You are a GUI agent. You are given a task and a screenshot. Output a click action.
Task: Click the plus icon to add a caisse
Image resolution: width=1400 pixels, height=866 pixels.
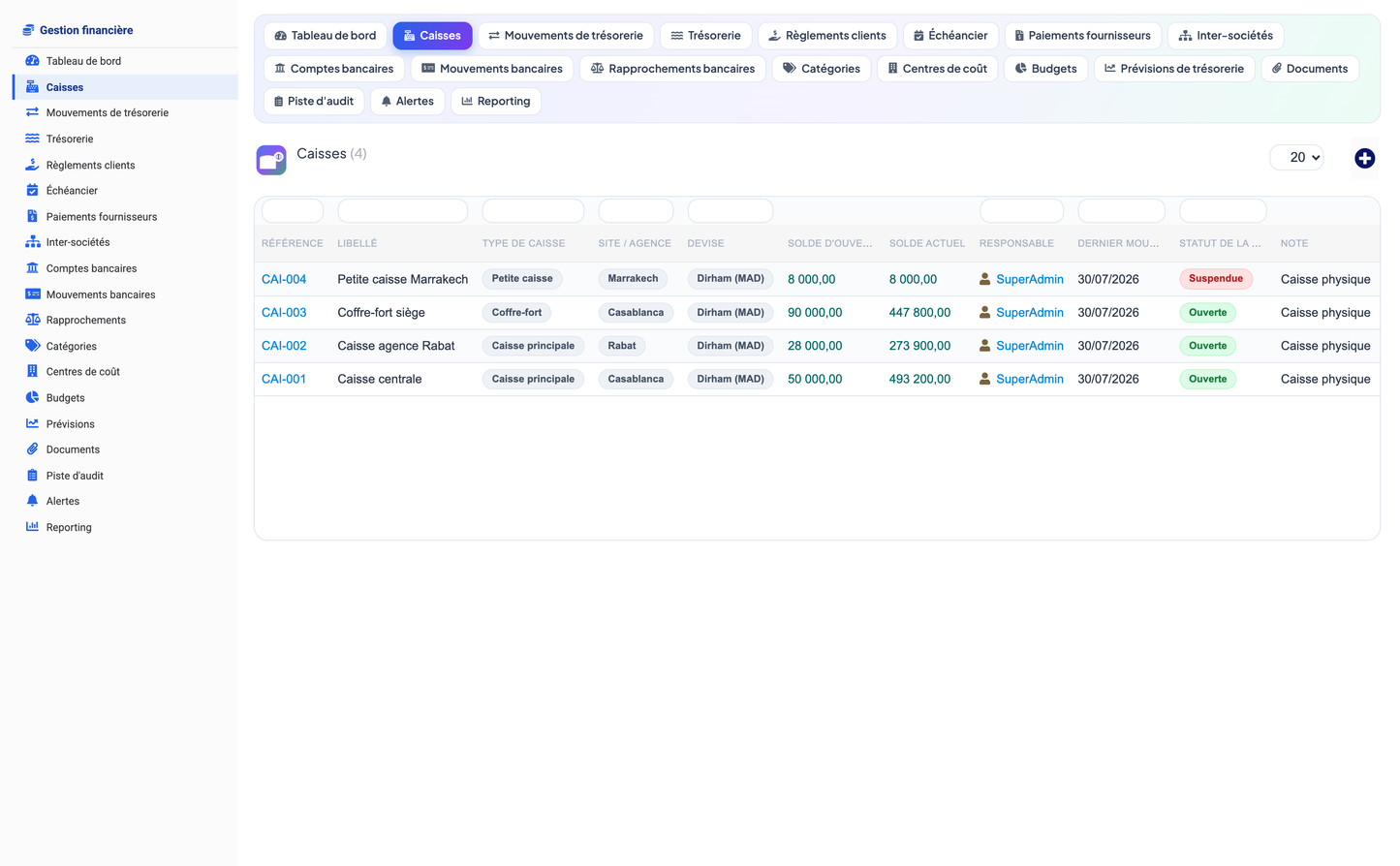[1364, 158]
